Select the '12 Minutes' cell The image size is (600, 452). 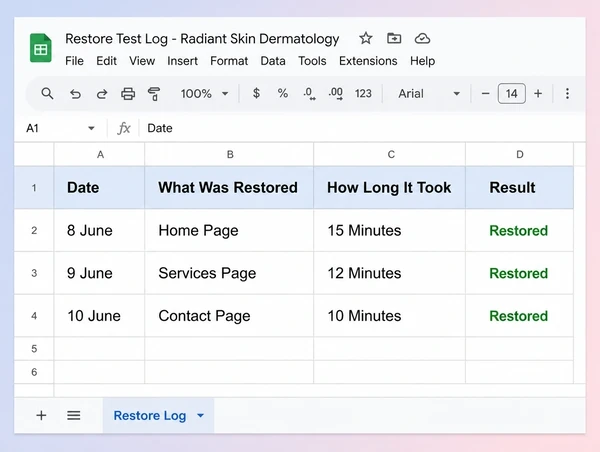click(390, 273)
